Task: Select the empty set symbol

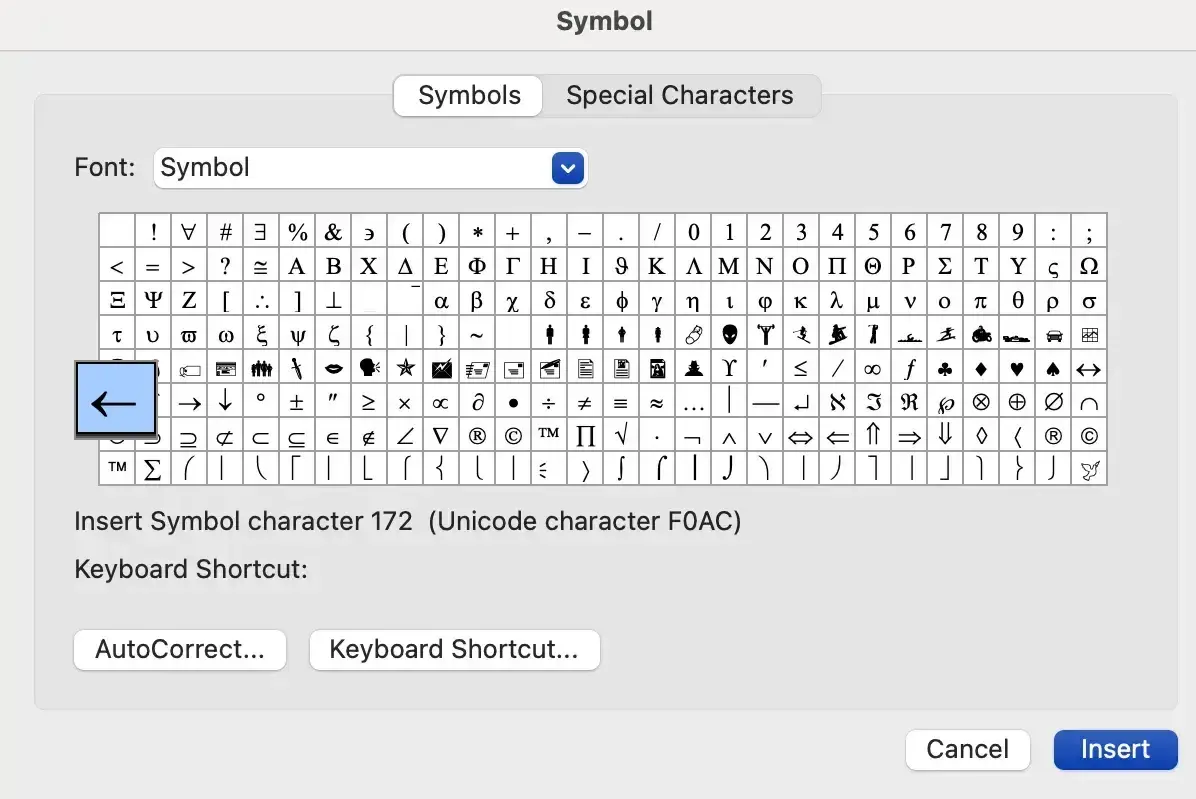Action: coord(1053,402)
